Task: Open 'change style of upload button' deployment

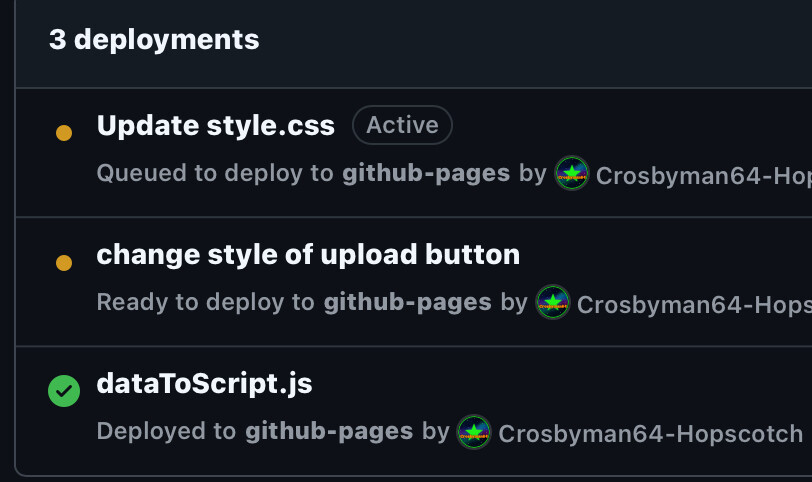Action: (x=308, y=255)
